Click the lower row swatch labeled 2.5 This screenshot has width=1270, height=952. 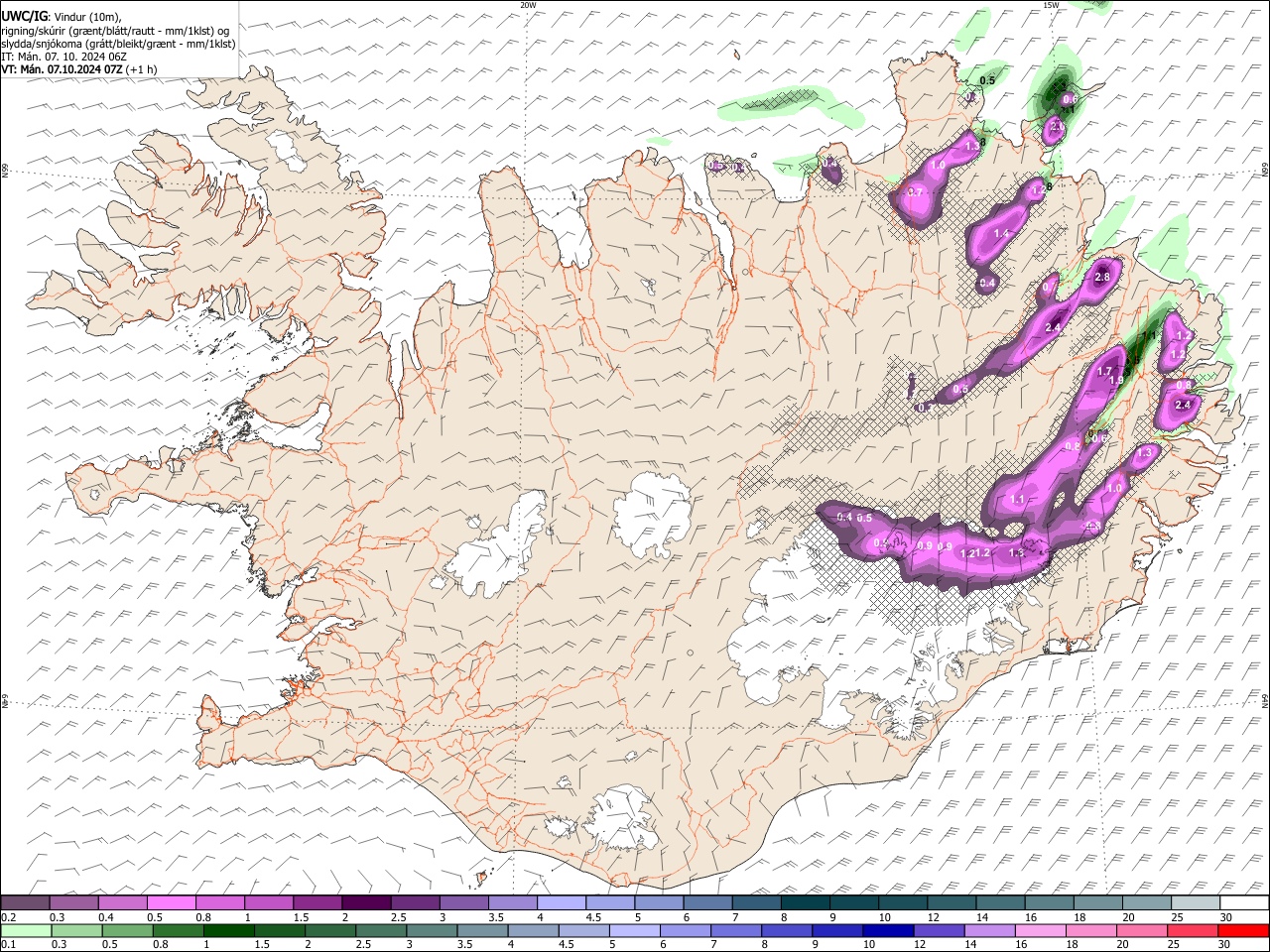pyautogui.click(x=380, y=930)
